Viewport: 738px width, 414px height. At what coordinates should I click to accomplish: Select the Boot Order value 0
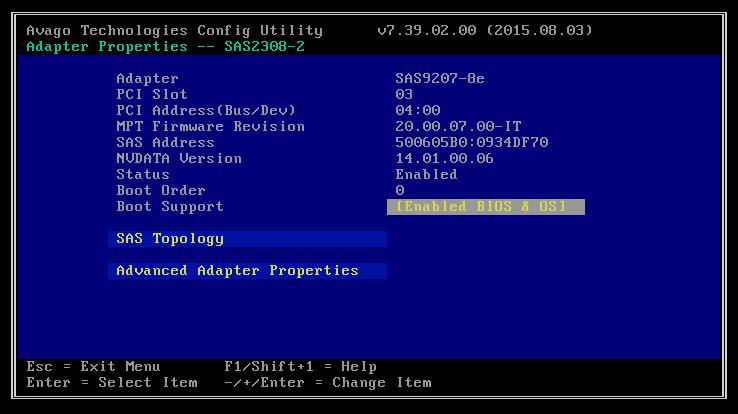point(400,191)
